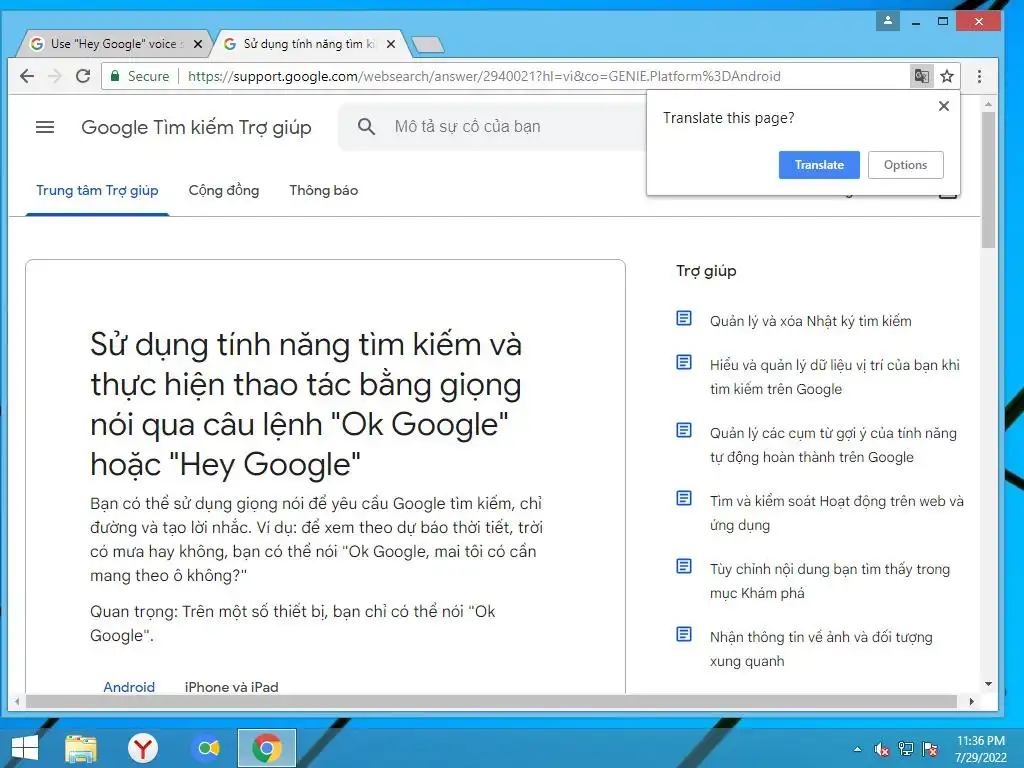1024x768 pixels.
Task: Open 'Nhận thông tin về ảnh và đối tượng' link
Action: pos(821,648)
